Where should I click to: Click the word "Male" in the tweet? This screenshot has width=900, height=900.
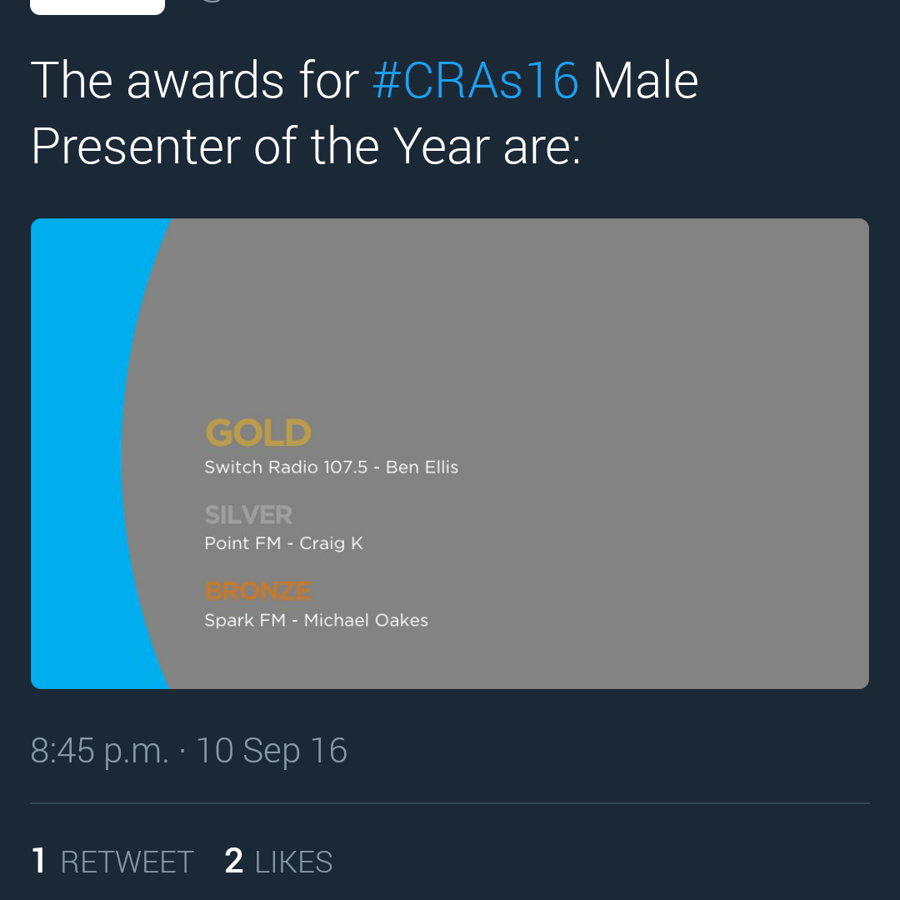pyautogui.click(x=645, y=81)
